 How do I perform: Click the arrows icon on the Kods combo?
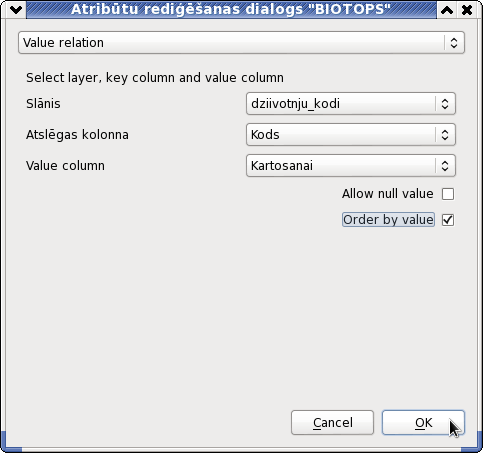tap(445, 135)
